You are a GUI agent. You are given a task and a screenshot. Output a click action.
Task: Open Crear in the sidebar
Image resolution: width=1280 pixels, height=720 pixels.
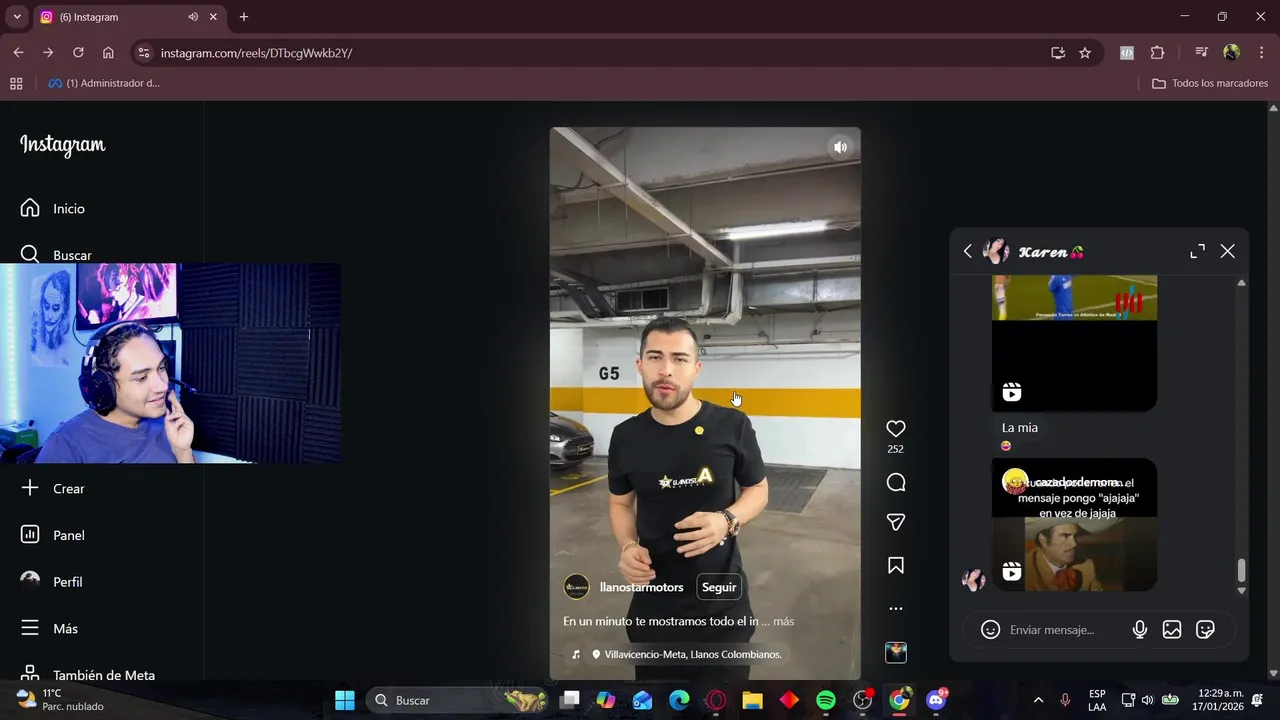coord(53,488)
